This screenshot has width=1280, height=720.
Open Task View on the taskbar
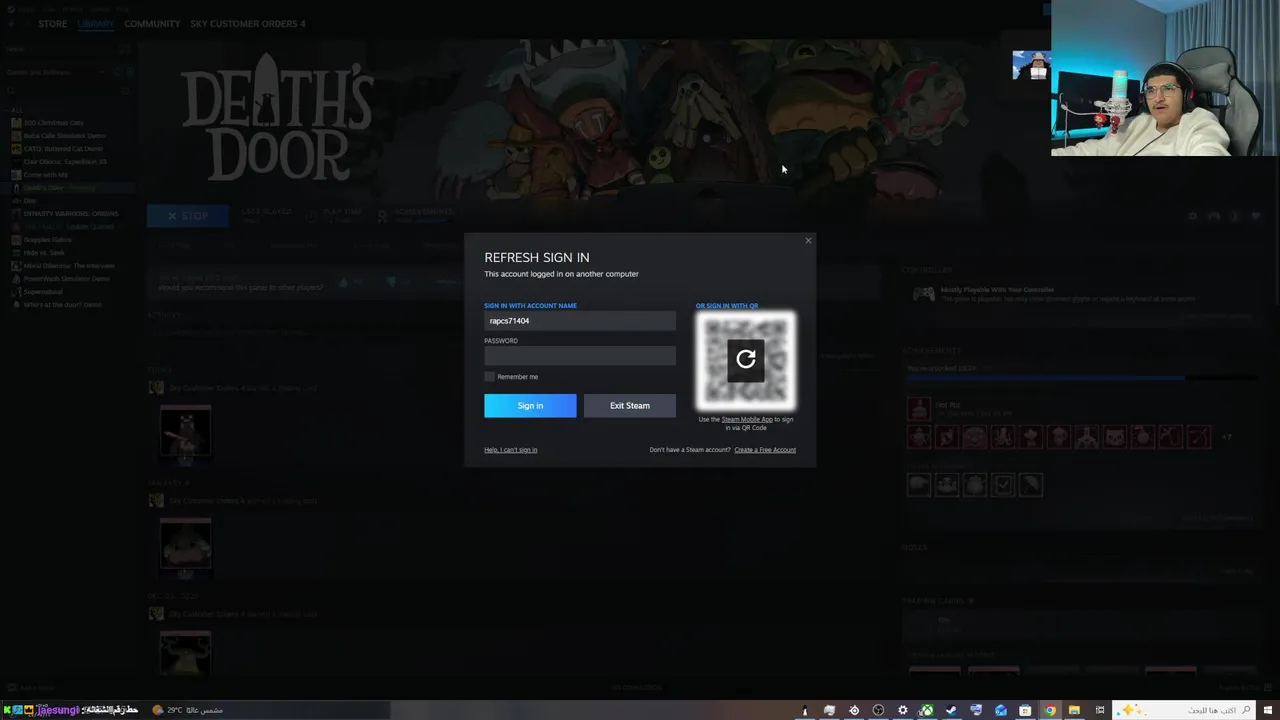[x=1100, y=710]
